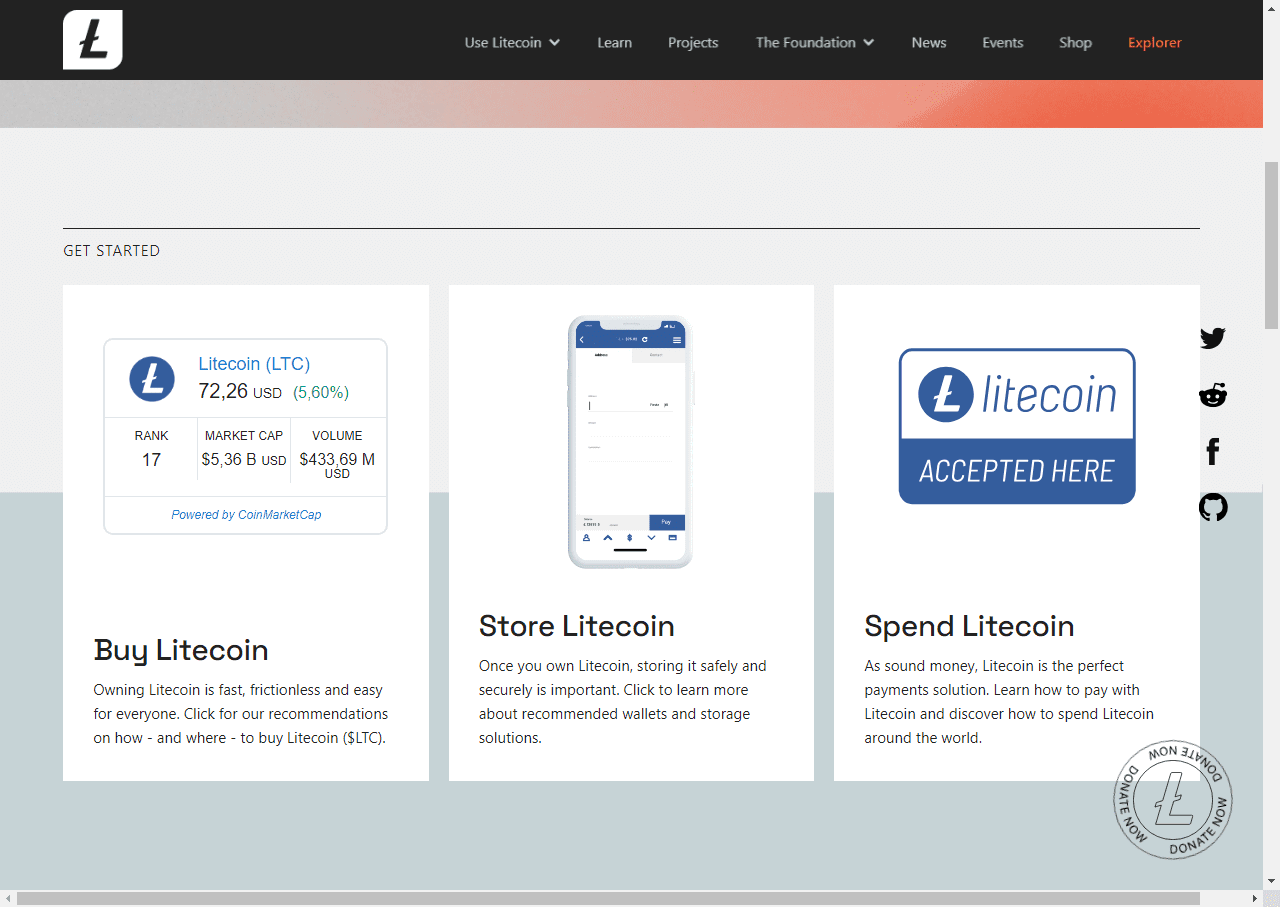This screenshot has width=1280, height=907.
Task: Click the rank value 17
Action: point(151,460)
